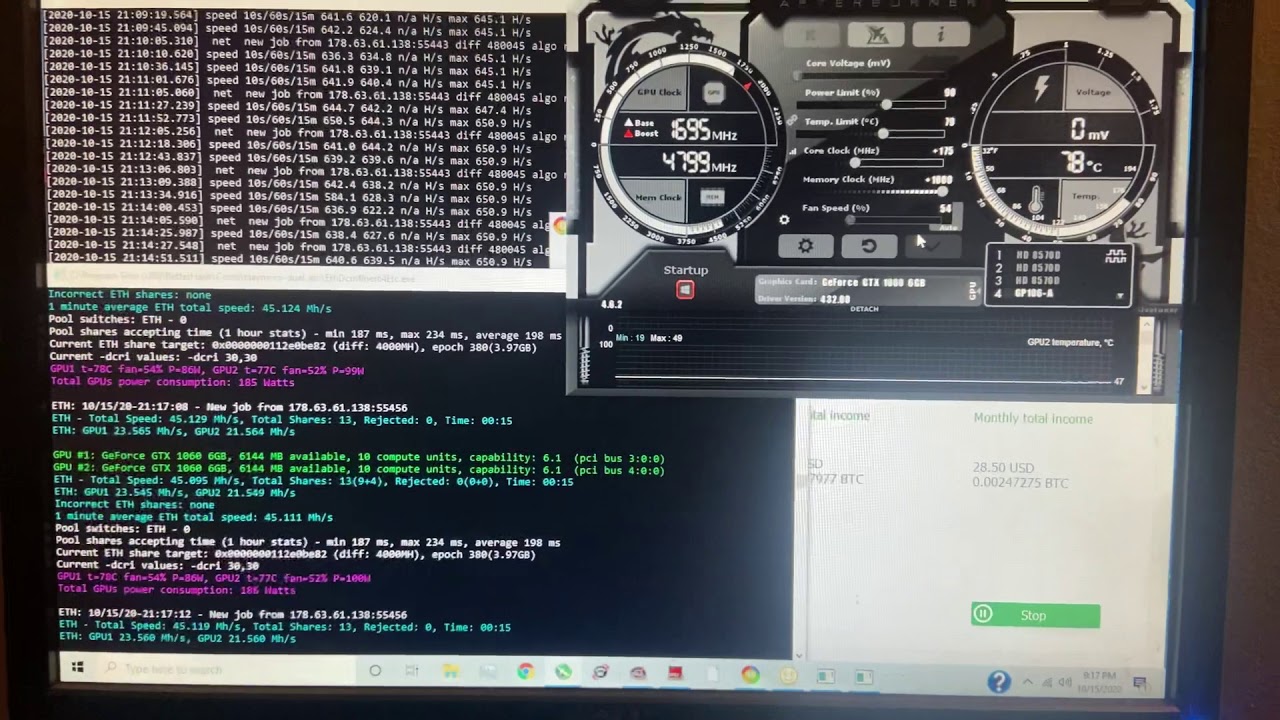This screenshot has height=720, width=1280.
Task: Click the Fan Speed (%) slider handle
Action: [x=850, y=220]
